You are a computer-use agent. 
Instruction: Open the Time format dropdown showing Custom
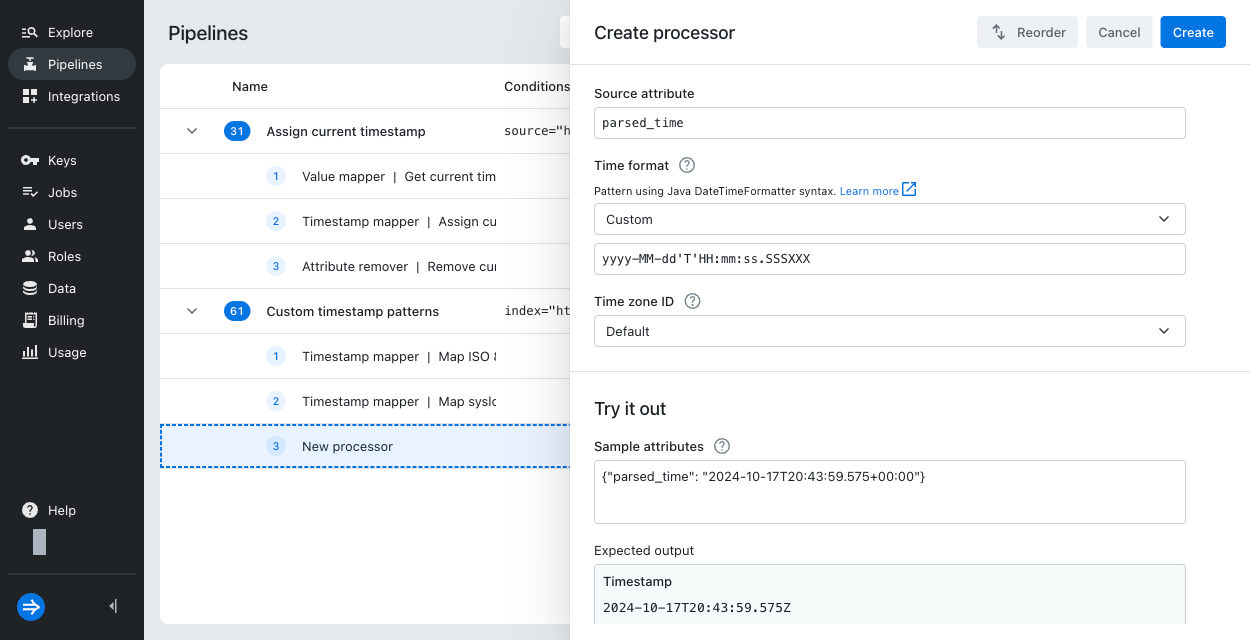click(889, 219)
